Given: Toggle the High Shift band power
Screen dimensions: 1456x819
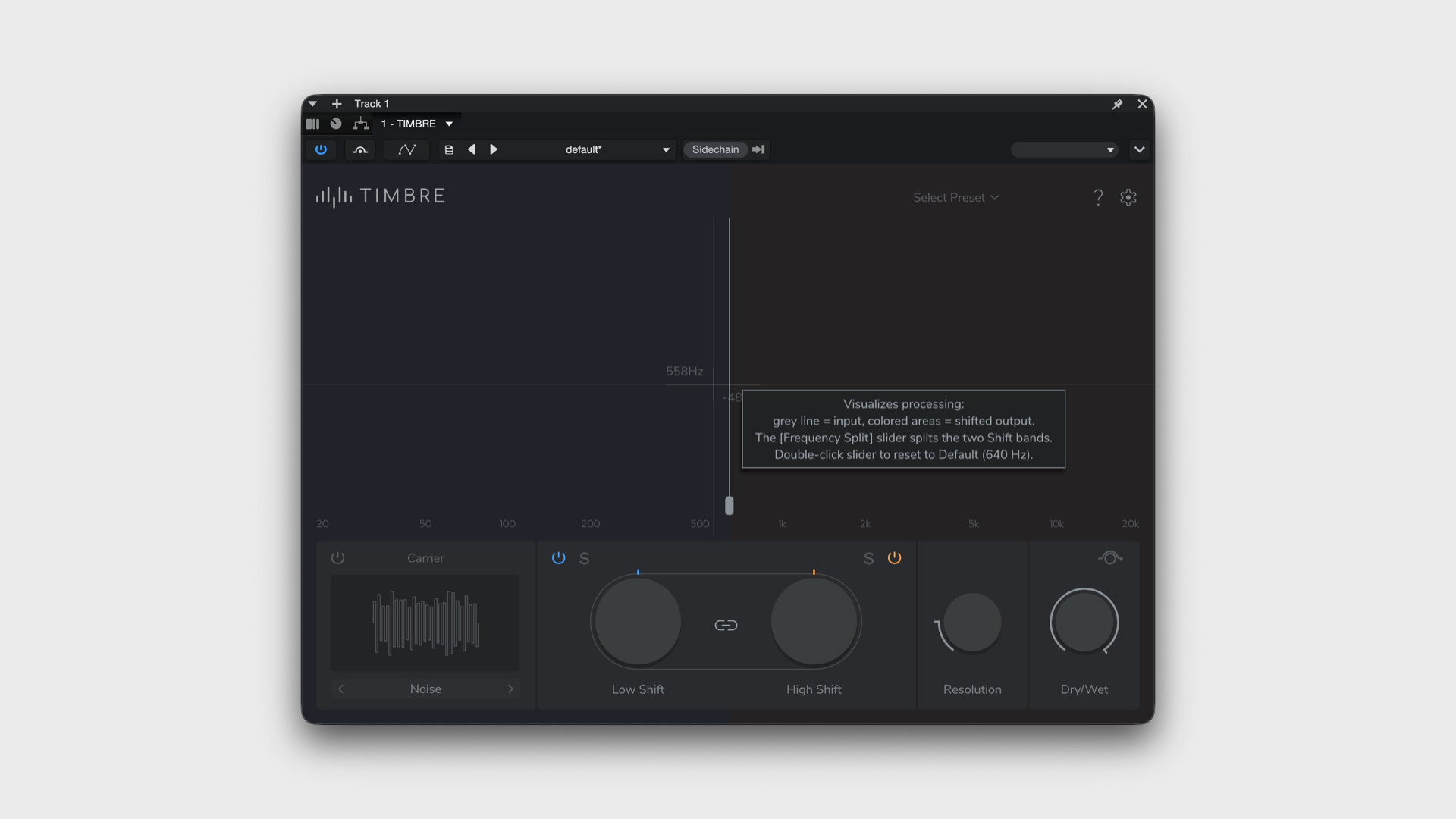Looking at the screenshot, I should (x=895, y=558).
